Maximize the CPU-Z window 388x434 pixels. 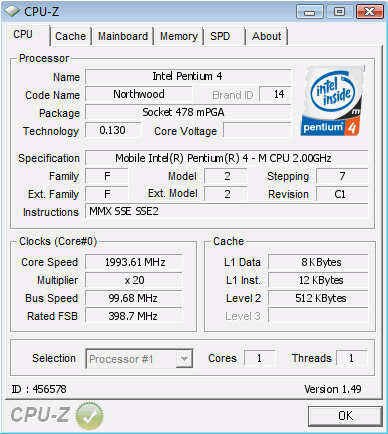click(x=339, y=12)
